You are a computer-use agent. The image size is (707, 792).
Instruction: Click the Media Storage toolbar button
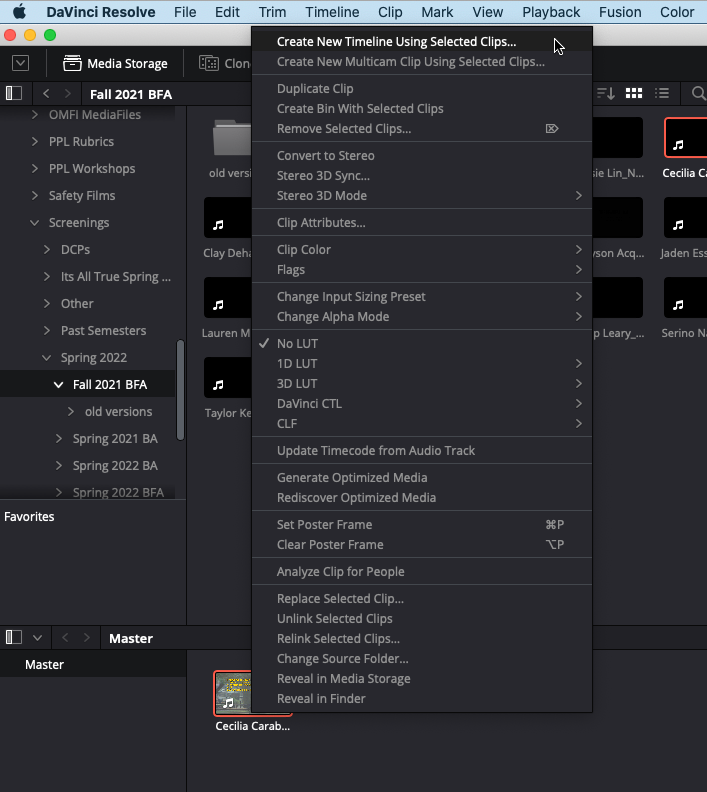115,64
